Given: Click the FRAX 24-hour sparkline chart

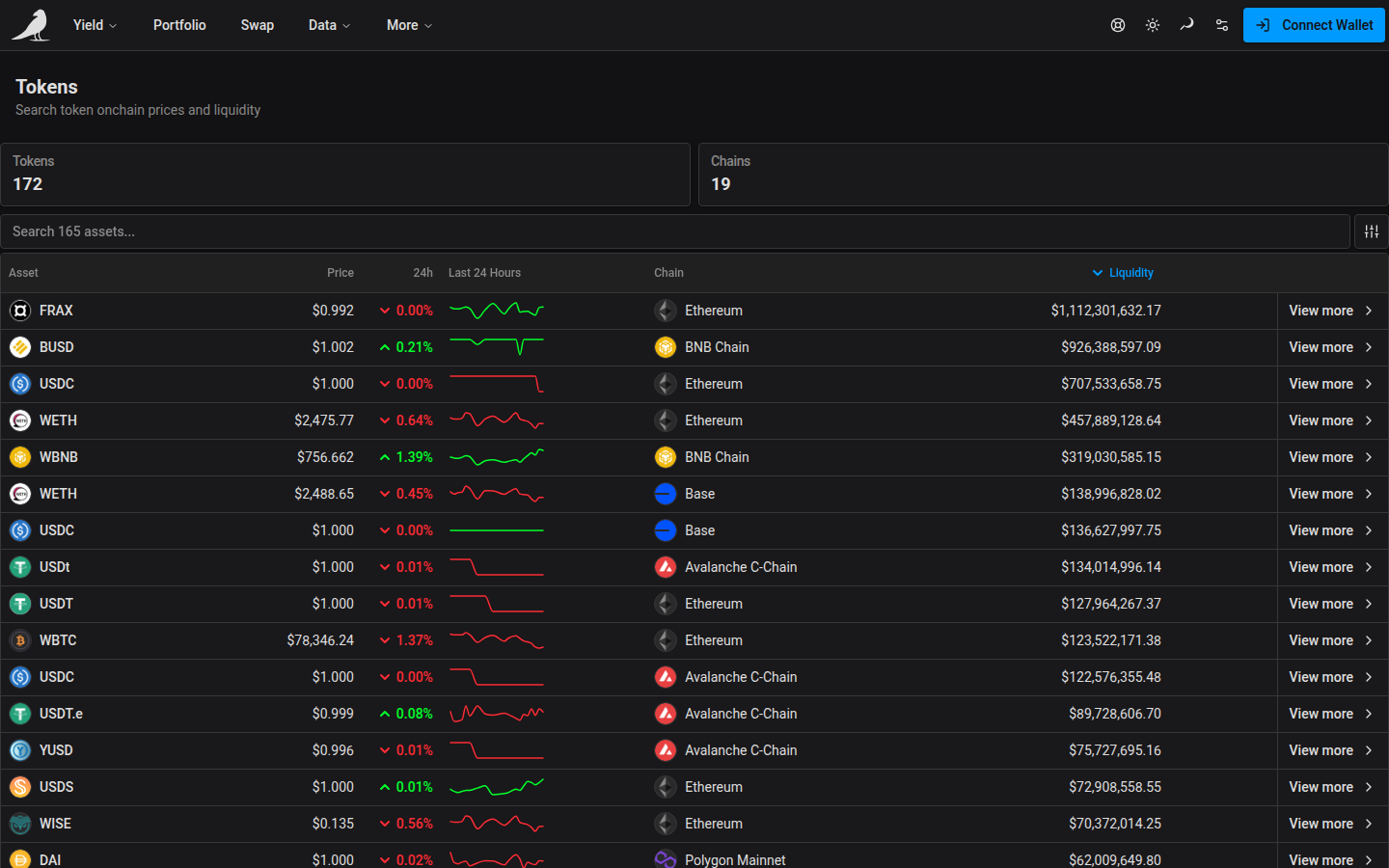Looking at the screenshot, I should [x=497, y=311].
